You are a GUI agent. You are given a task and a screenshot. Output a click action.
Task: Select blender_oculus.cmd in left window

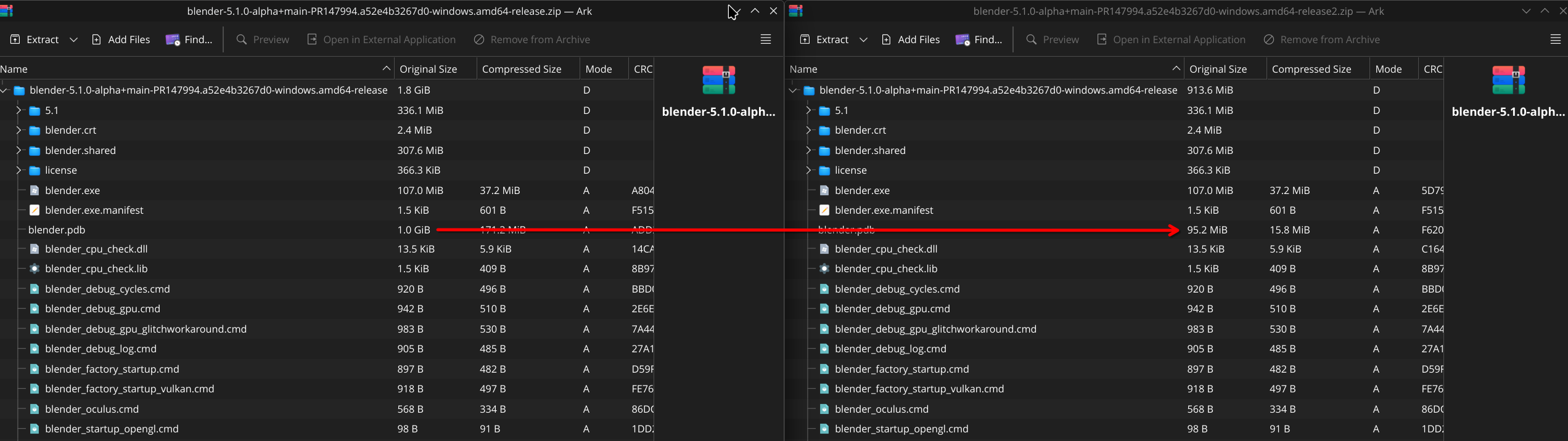tap(92, 409)
